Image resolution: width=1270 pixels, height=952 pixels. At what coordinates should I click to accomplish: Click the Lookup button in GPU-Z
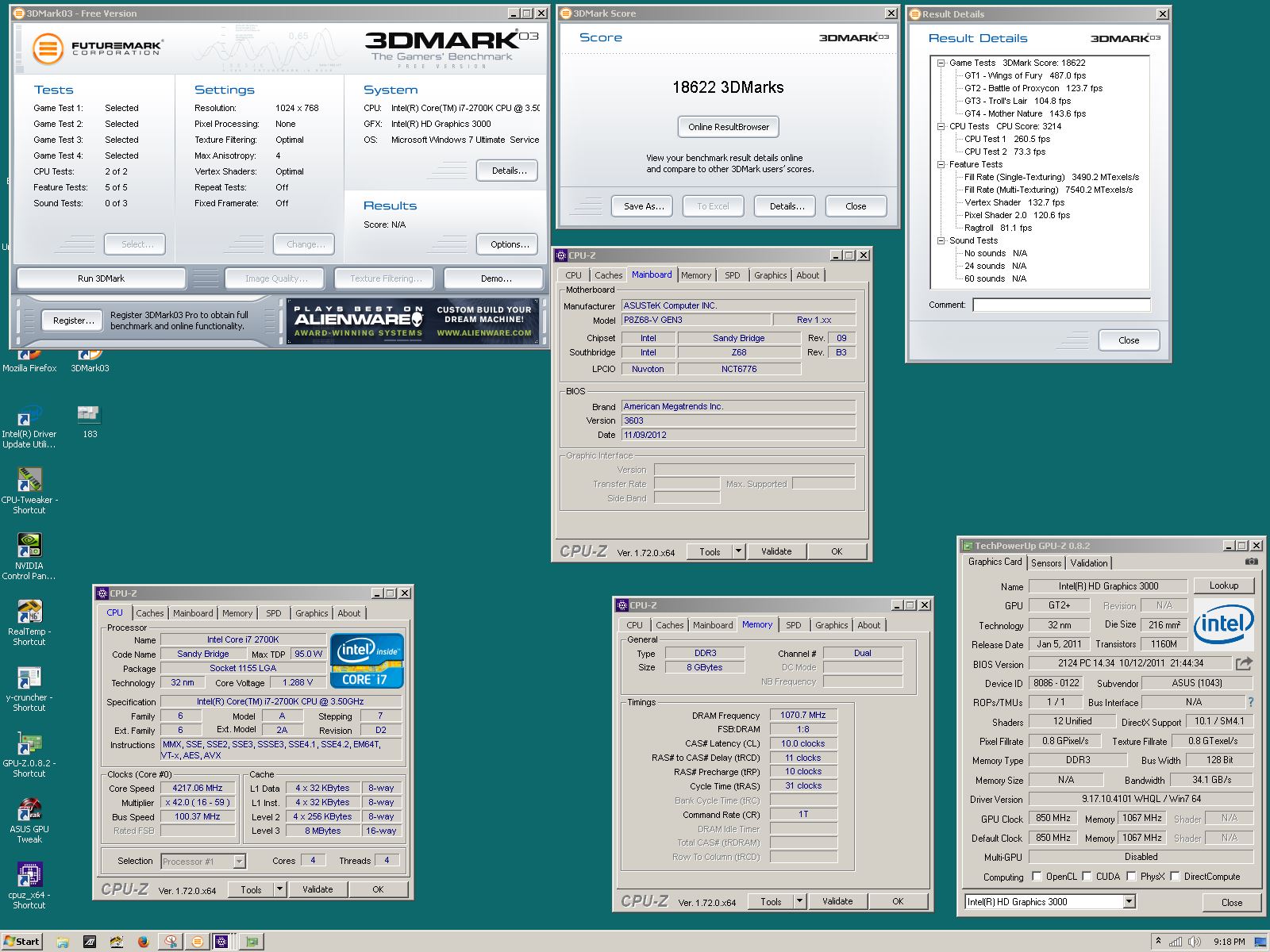pos(1223,585)
